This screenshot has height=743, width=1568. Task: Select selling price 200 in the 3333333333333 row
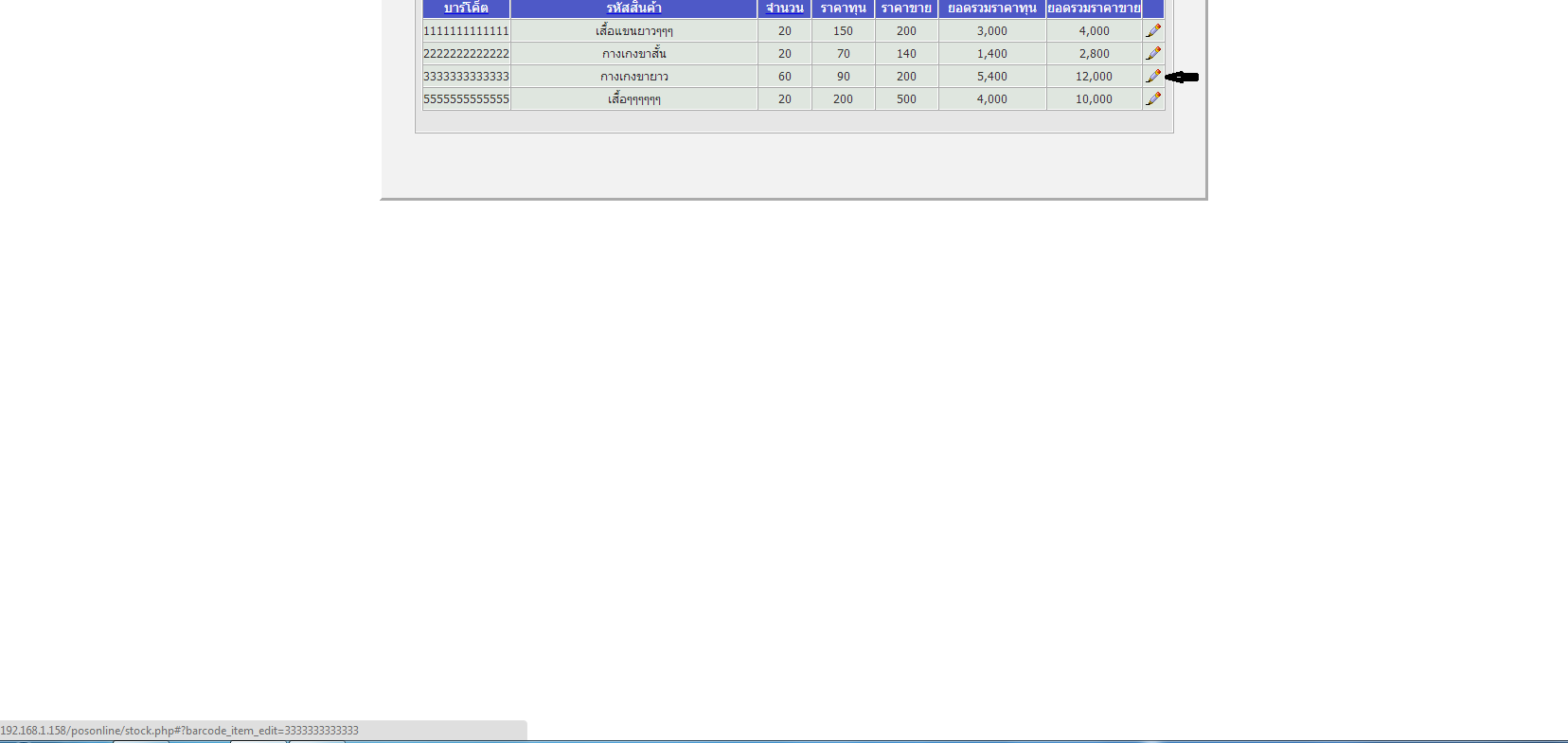907,77
